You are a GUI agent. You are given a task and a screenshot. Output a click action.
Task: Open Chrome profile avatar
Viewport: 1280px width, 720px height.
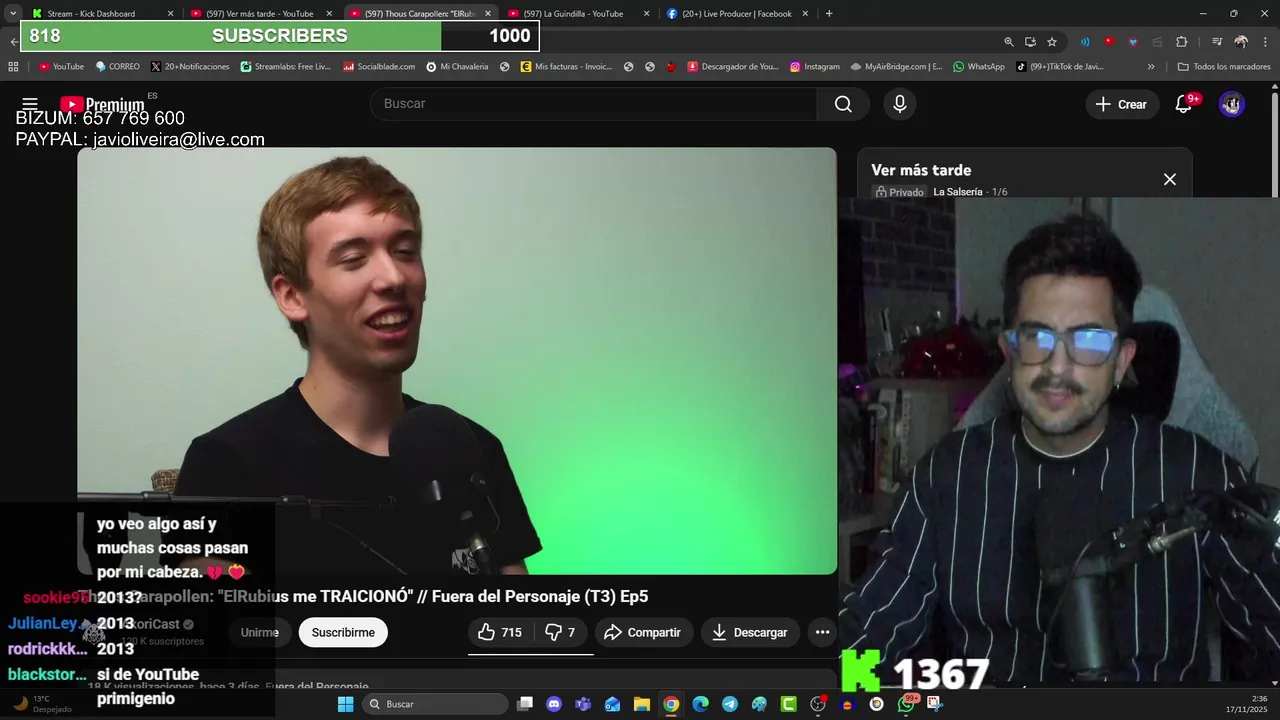pos(1241,42)
